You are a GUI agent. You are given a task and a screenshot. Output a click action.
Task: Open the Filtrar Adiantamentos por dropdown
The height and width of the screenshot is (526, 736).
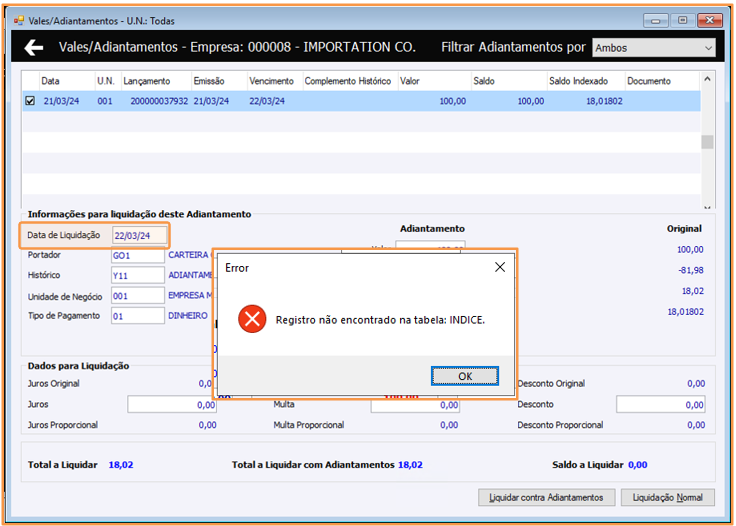click(x=653, y=48)
